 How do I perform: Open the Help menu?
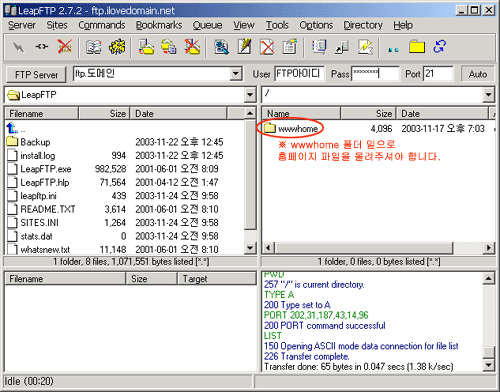[x=403, y=25]
